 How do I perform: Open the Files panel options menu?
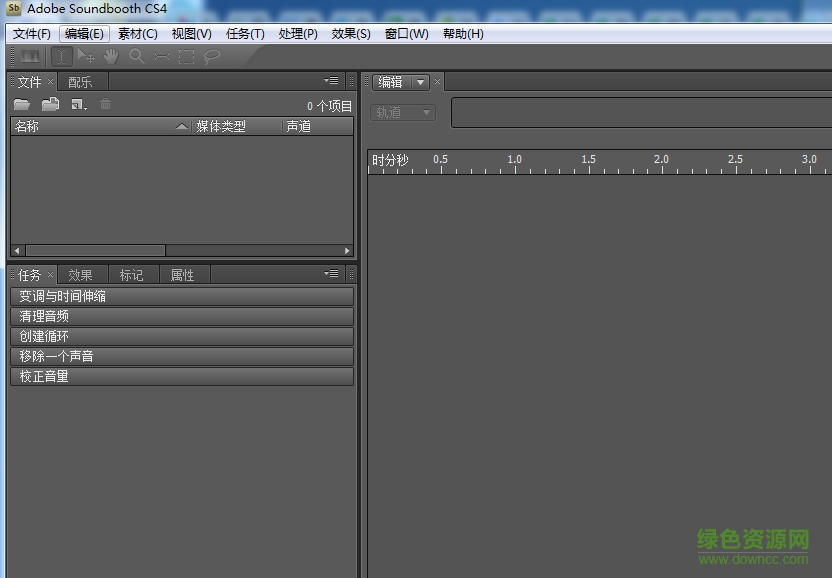pos(330,80)
